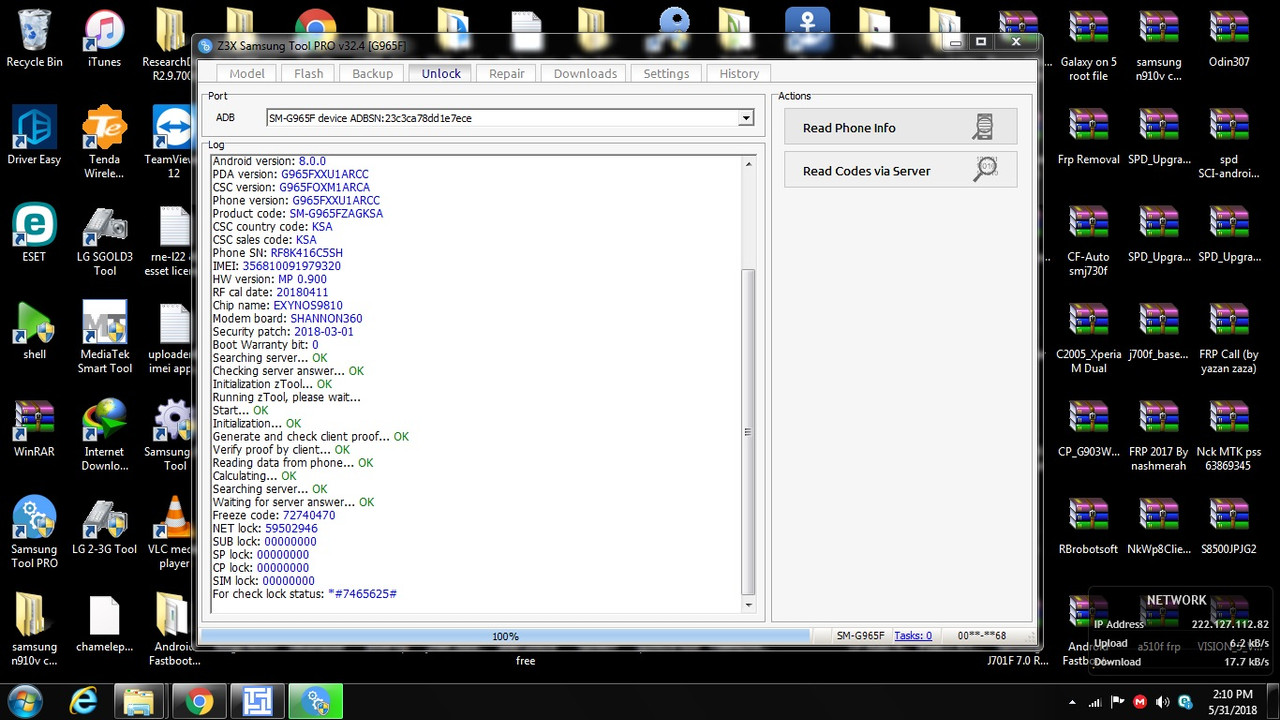Select the active Unlock tab
The width and height of the screenshot is (1280, 720).
click(x=441, y=73)
